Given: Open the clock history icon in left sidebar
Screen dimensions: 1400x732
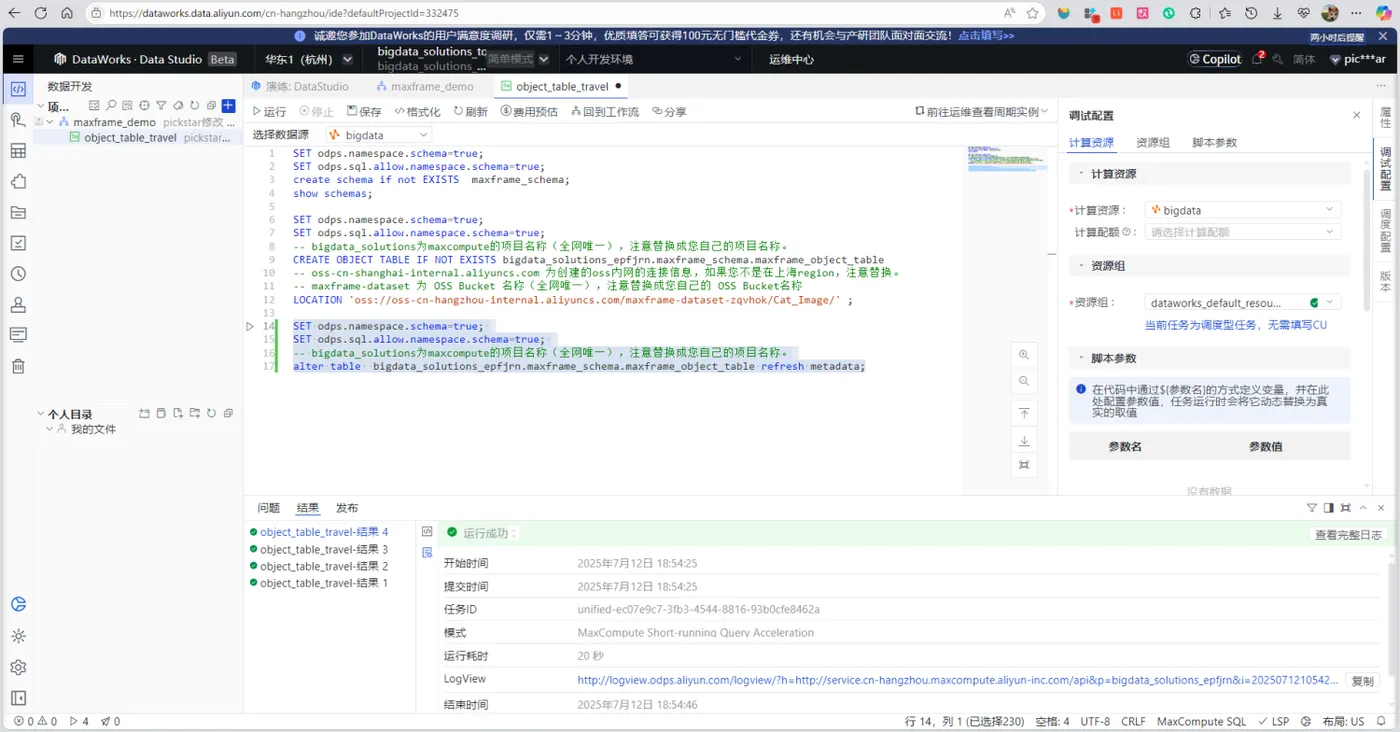Looking at the screenshot, I should coord(18,274).
